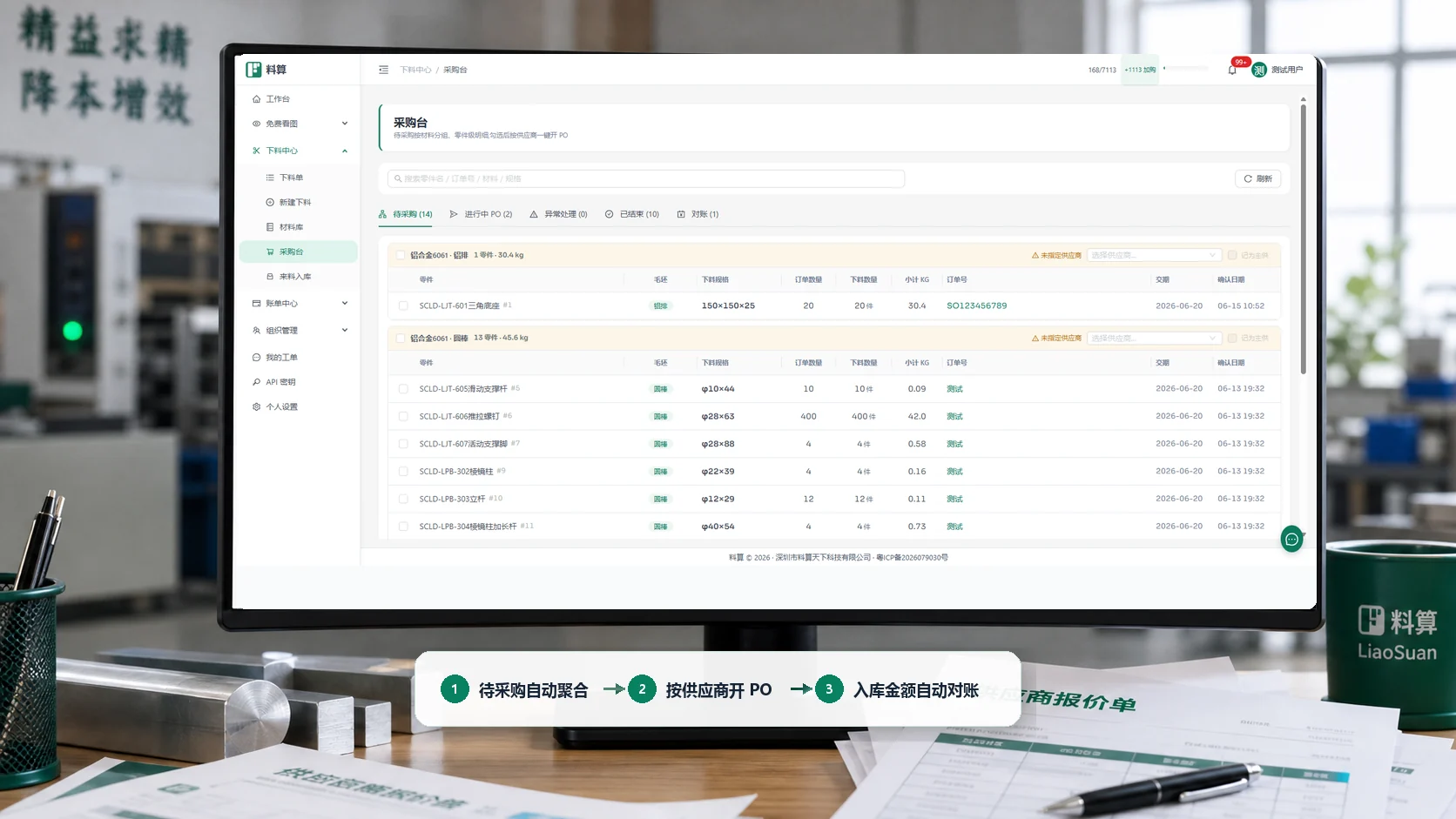Viewport: 1456px width, 819px height.
Task: Open 下料单 via its list icon
Action: (x=270, y=178)
